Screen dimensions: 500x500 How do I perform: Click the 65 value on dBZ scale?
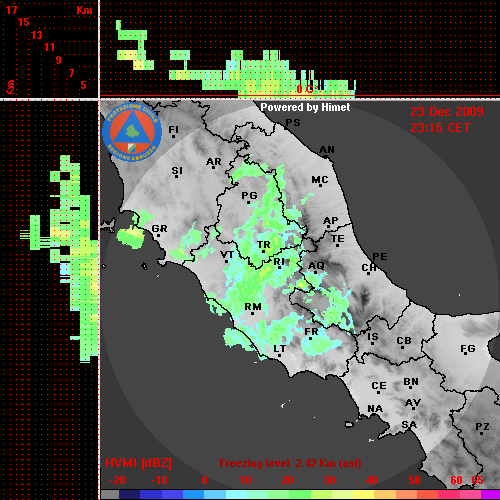(x=477, y=480)
